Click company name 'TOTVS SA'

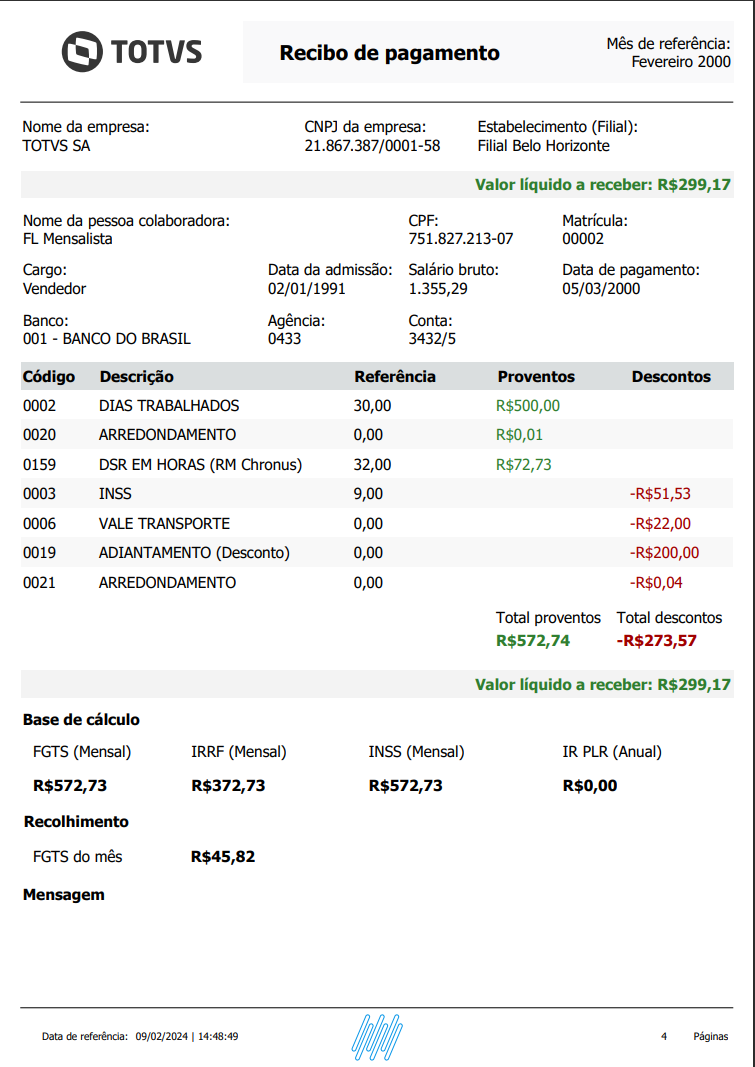(x=56, y=146)
